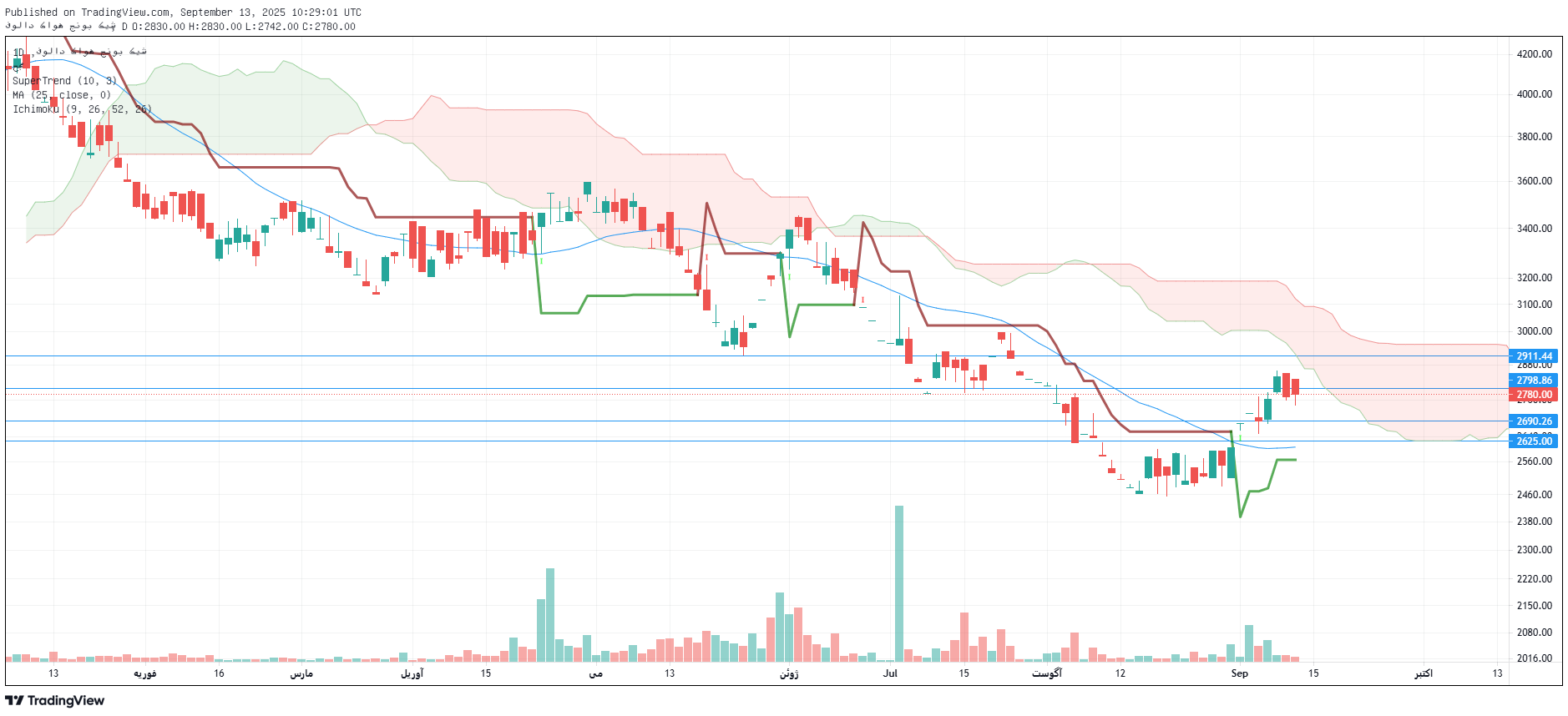Click the مارس label on date axis
Screen dimensions: 1568x716
click(301, 673)
